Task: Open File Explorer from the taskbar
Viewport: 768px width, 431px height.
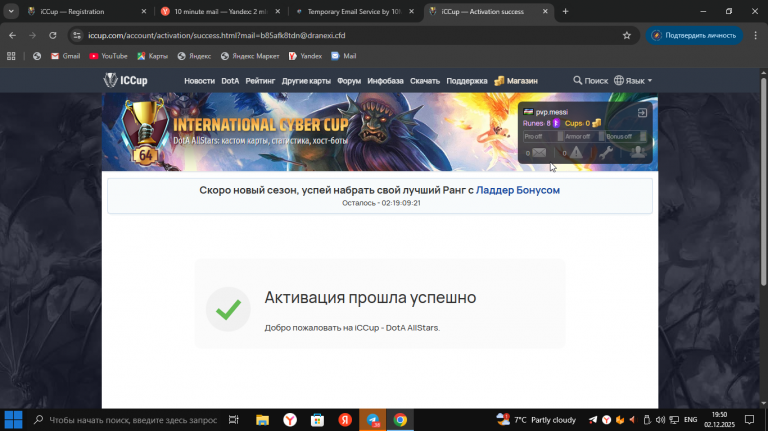Action: [x=263, y=420]
